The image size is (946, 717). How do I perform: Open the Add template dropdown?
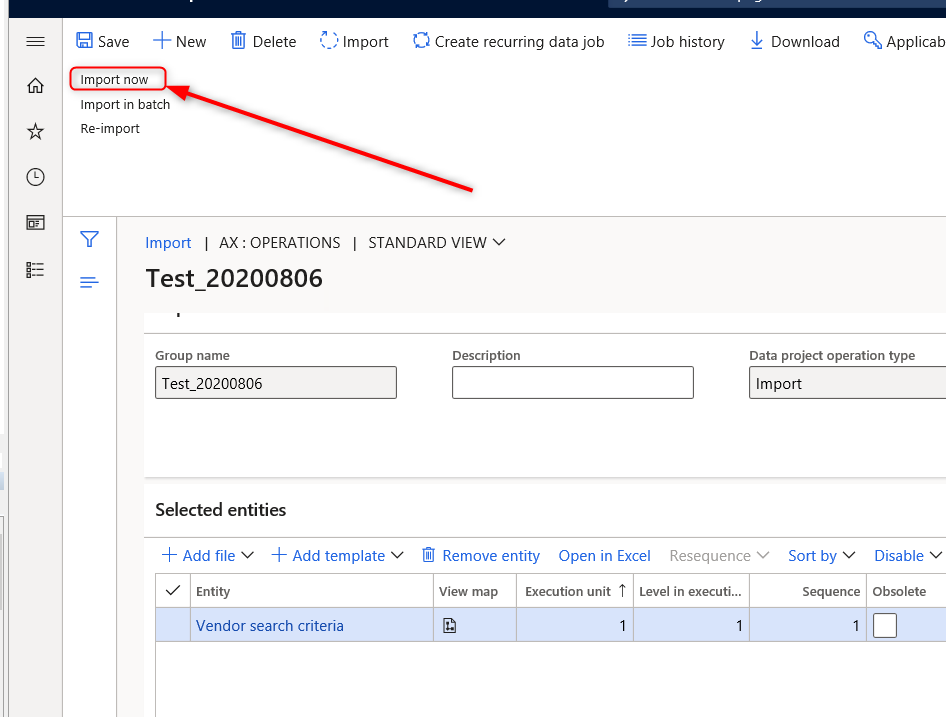[336, 555]
